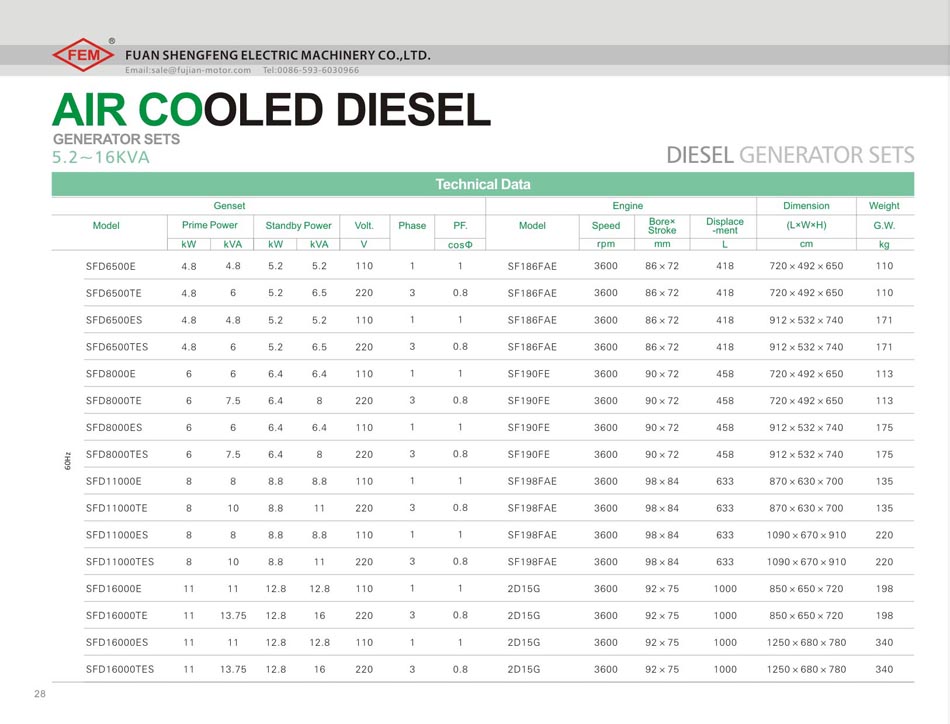Image resolution: width=950 pixels, height=724 pixels.
Task: Click the DIESEL GENERATOR SETS heading
Action: (x=790, y=155)
